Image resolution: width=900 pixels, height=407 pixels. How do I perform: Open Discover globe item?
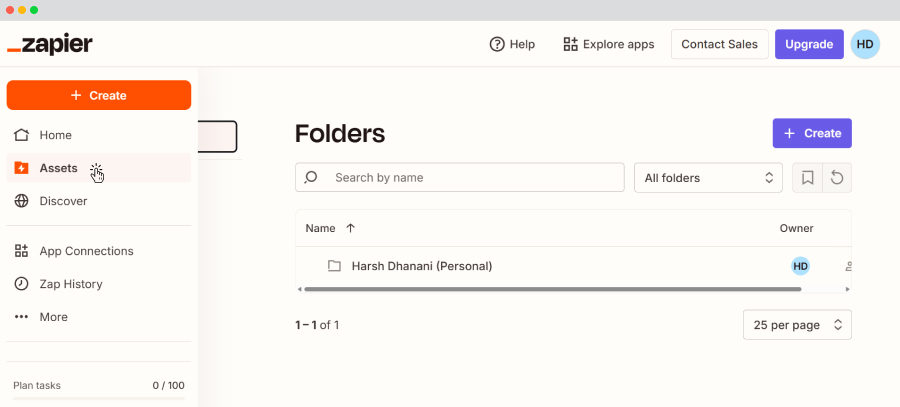click(63, 201)
